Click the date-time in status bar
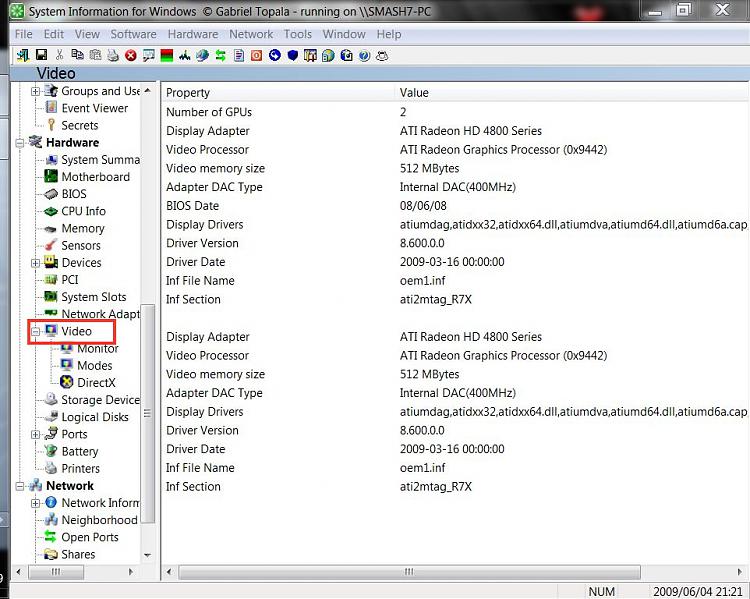Image resolution: width=750 pixels, height=599 pixels. point(698,592)
